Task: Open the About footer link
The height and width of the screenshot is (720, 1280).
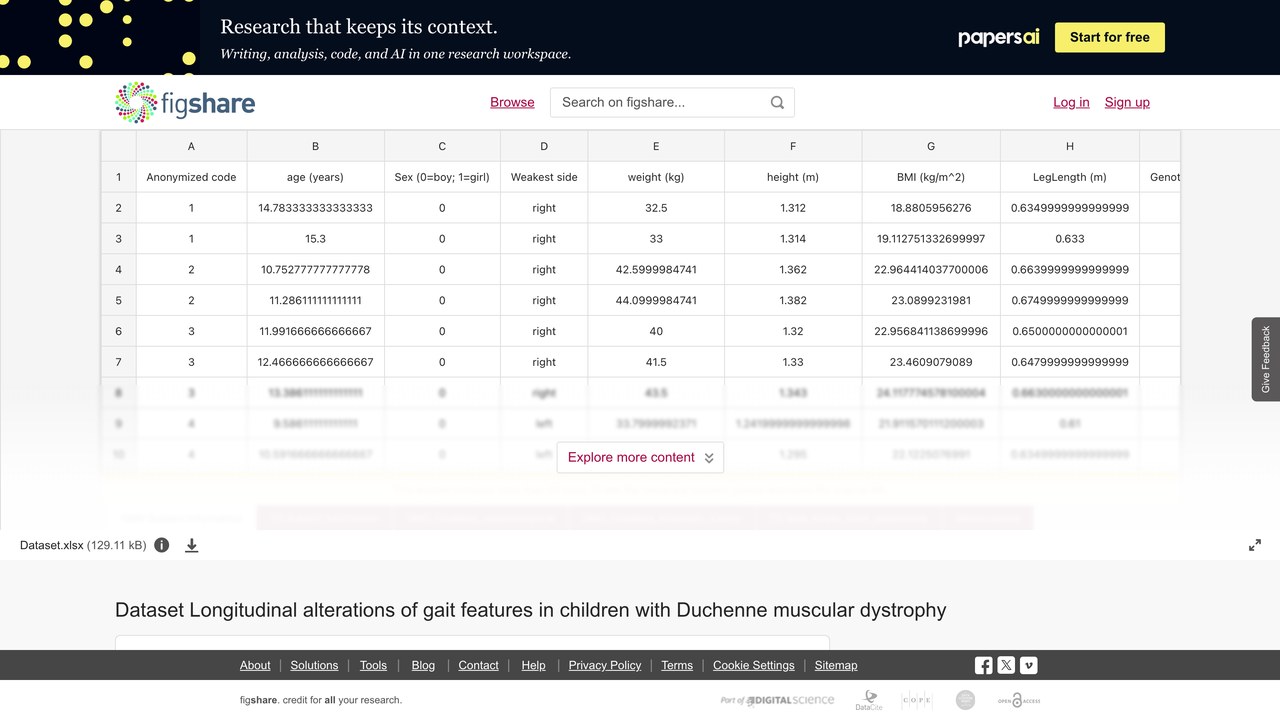Action: [x=255, y=665]
